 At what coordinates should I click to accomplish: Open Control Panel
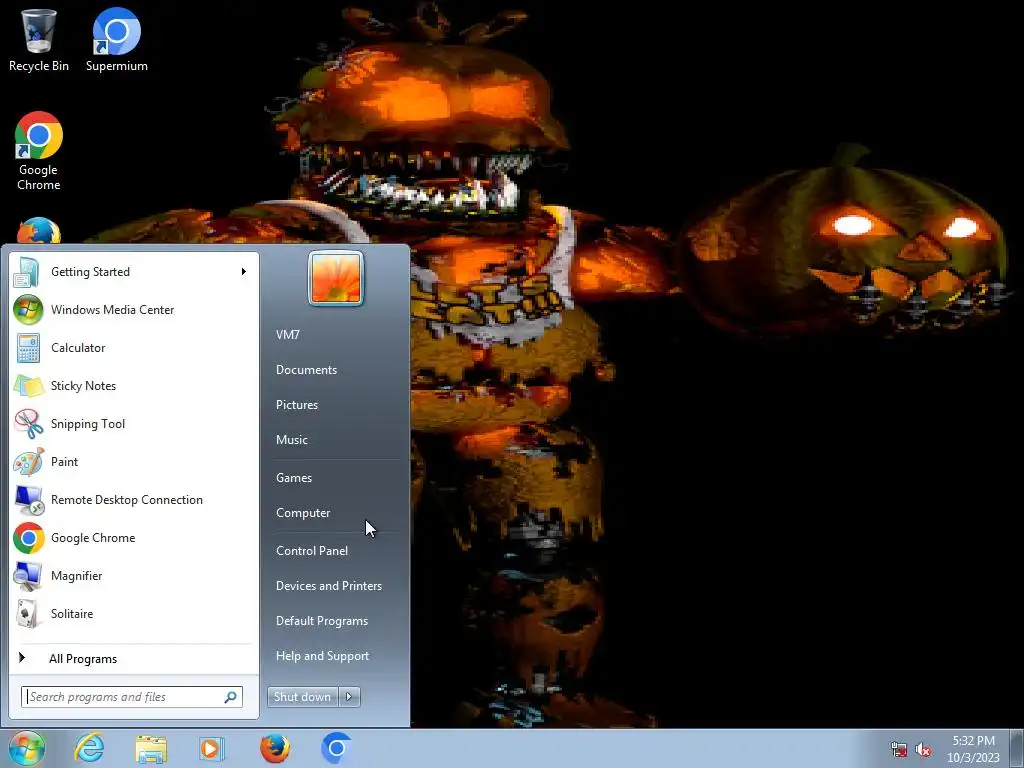click(312, 551)
